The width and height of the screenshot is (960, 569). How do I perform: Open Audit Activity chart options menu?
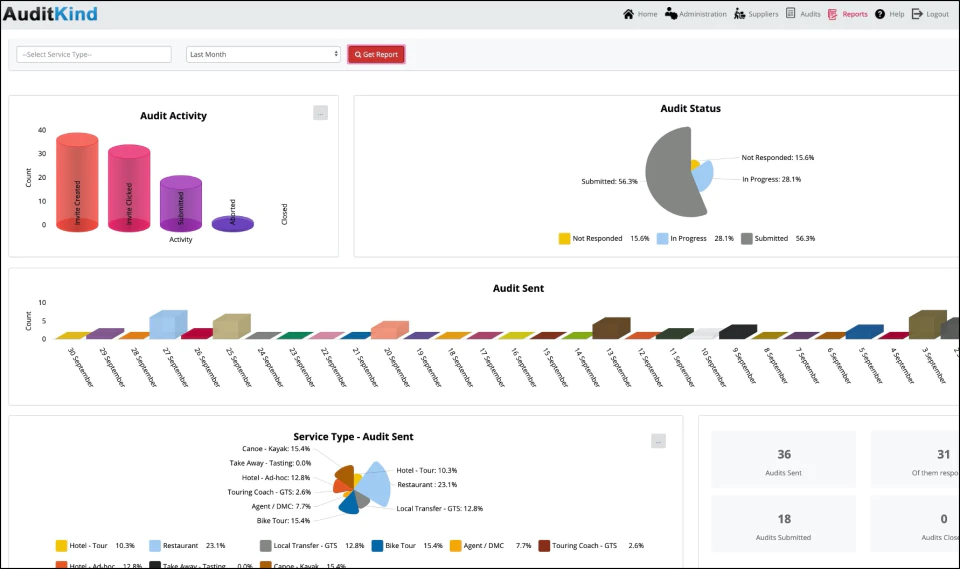point(320,113)
